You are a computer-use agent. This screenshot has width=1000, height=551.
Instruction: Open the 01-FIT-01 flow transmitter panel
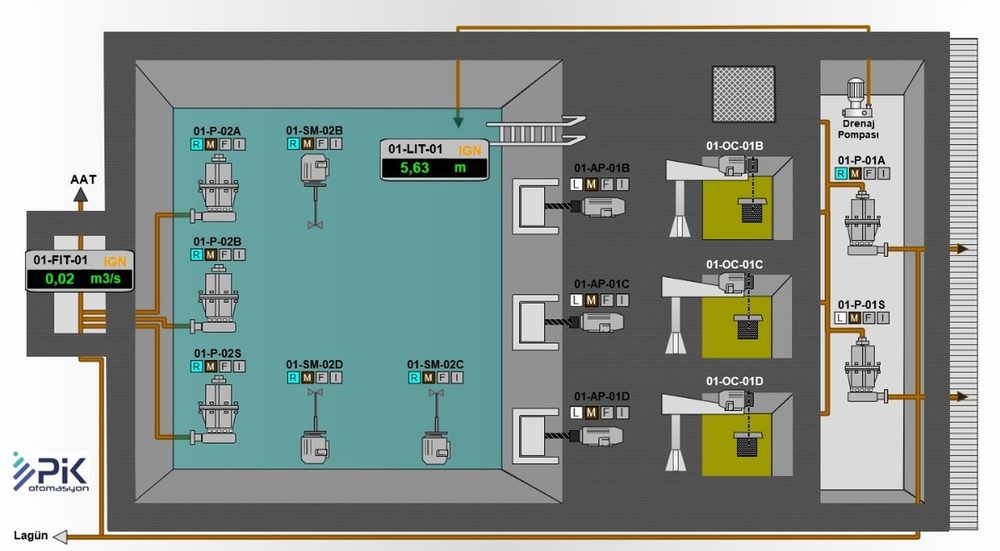[80, 270]
